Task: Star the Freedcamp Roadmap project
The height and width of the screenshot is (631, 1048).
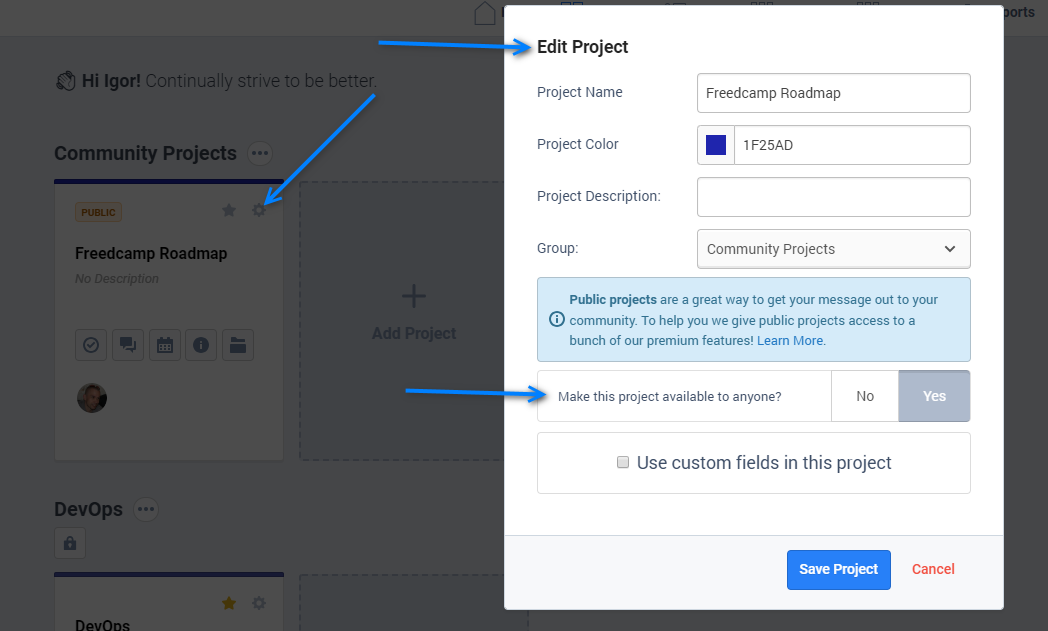Action: pyautogui.click(x=229, y=211)
